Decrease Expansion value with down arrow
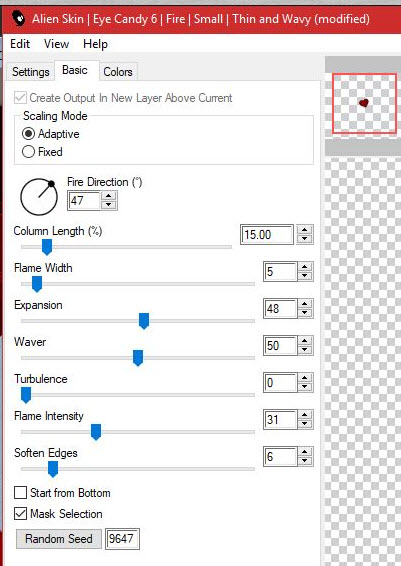The image size is (401, 566). 305,313
